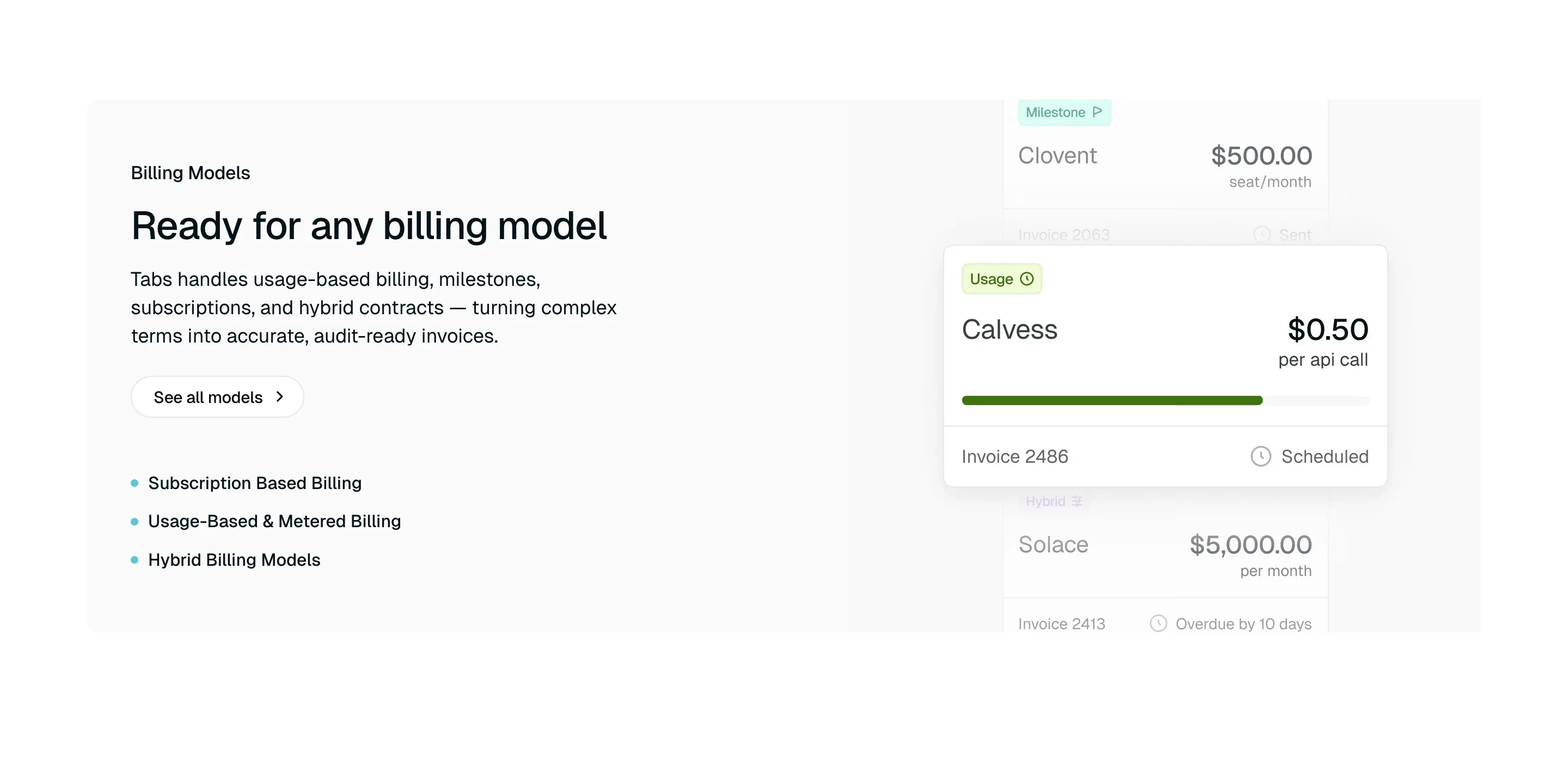The width and height of the screenshot is (1568, 757).
Task: Click the clock icon inside the Usage badge
Action: pos(1028,278)
